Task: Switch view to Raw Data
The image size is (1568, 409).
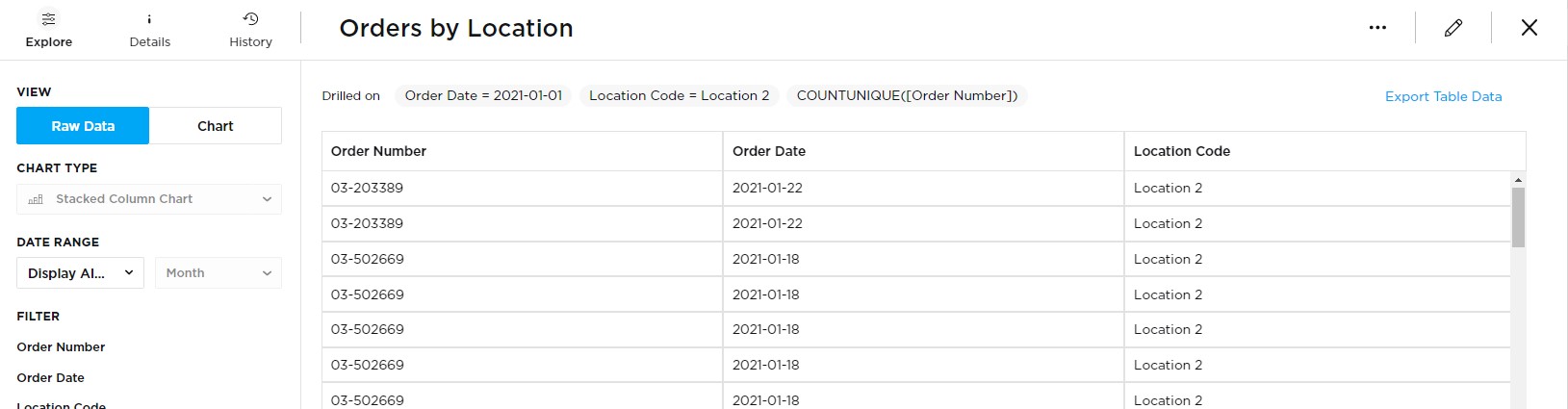Action: tap(83, 126)
